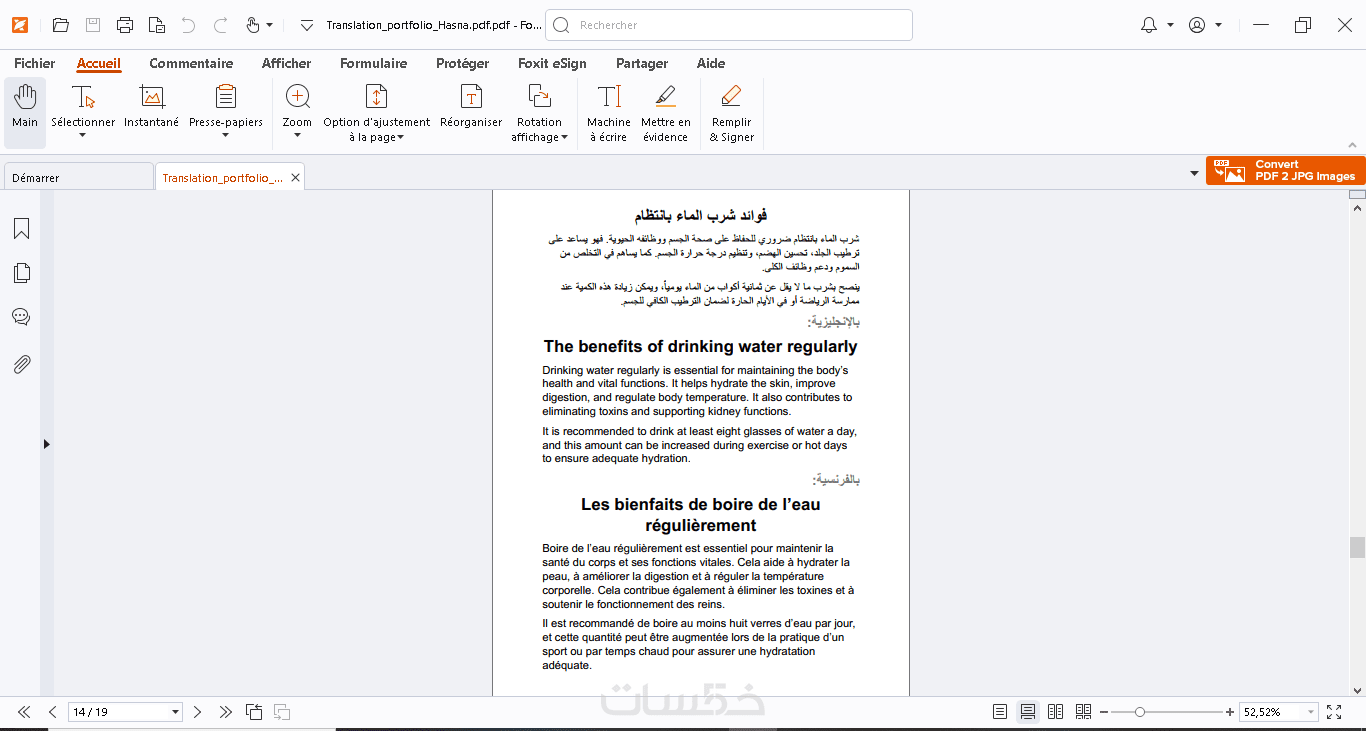Expand the Customize Quick Access toolbar arrow
The width and height of the screenshot is (1366, 731).
point(307,25)
